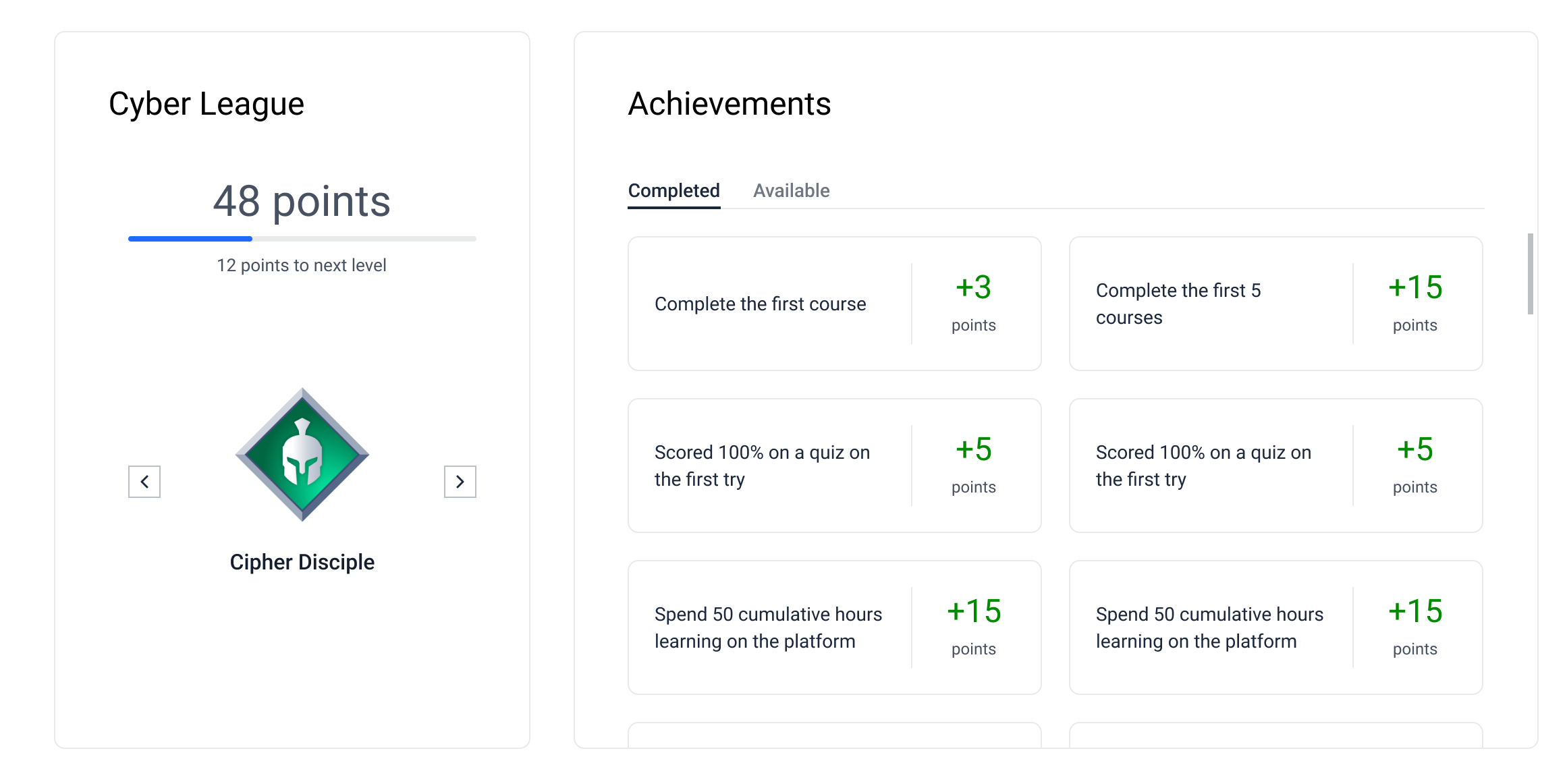Select the right 'Scored 100% on a quiz' card
Screen dimensions: 1567x784
point(1203,466)
